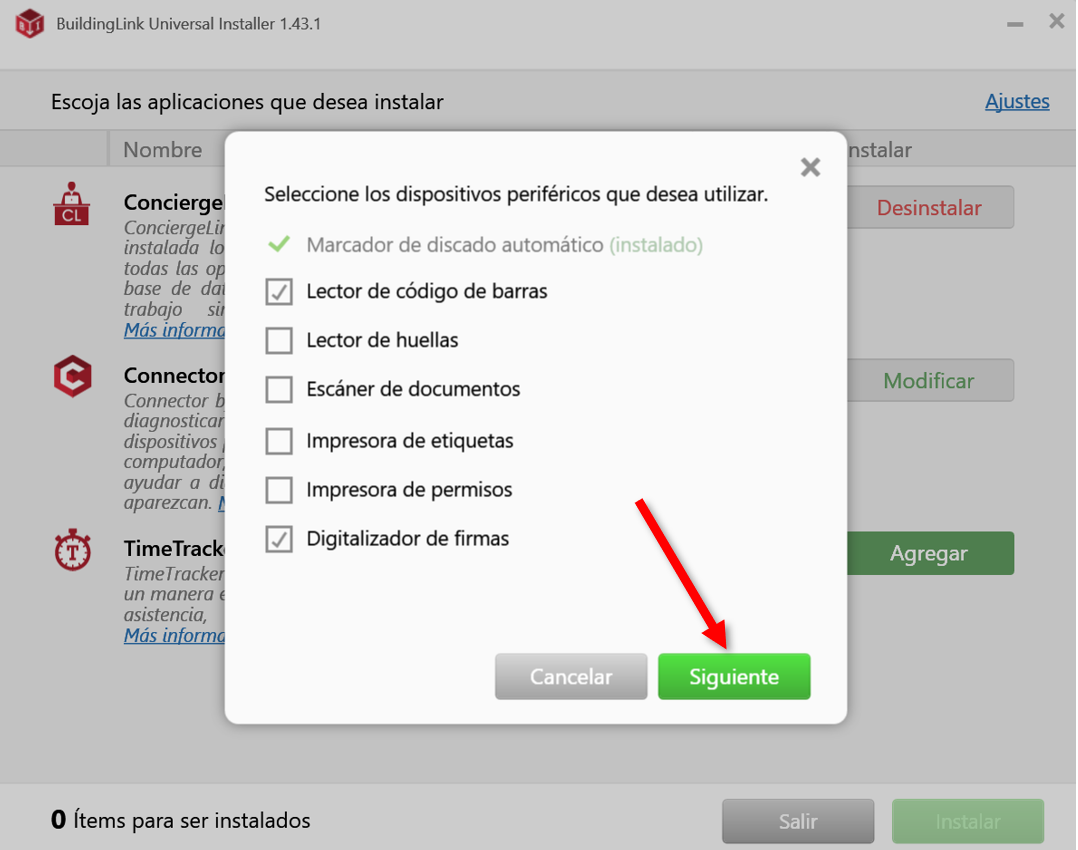The width and height of the screenshot is (1078, 850).
Task: Click the BuildingLink installer logo icon
Action: point(30,23)
